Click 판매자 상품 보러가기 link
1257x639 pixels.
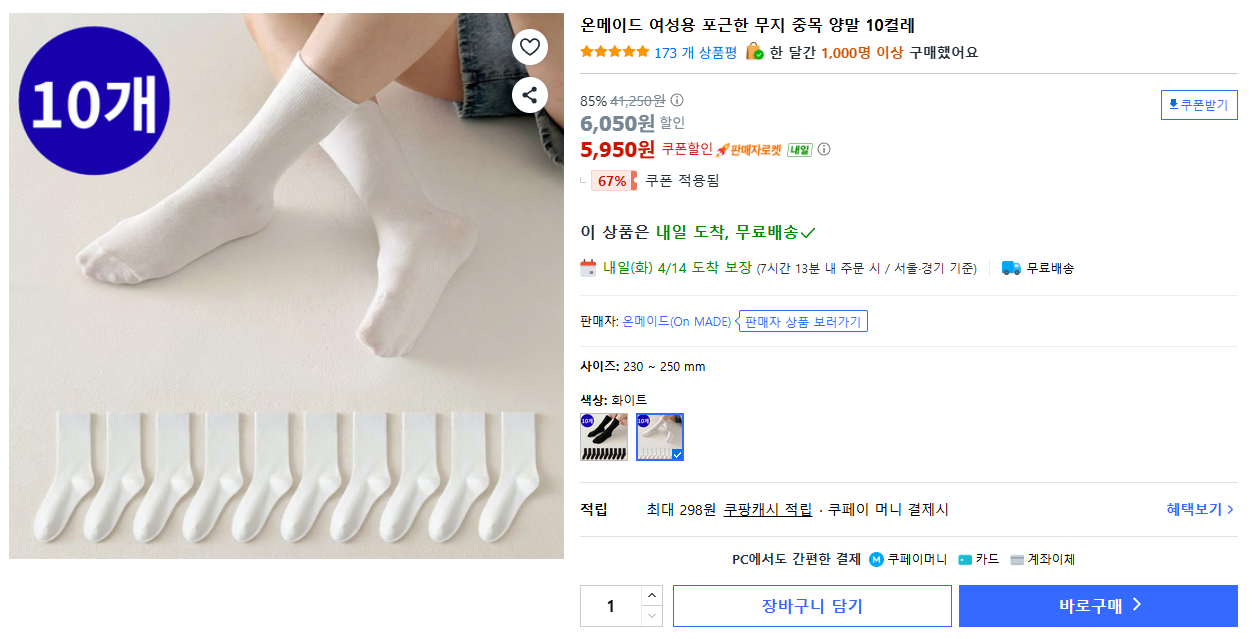[803, 321]
